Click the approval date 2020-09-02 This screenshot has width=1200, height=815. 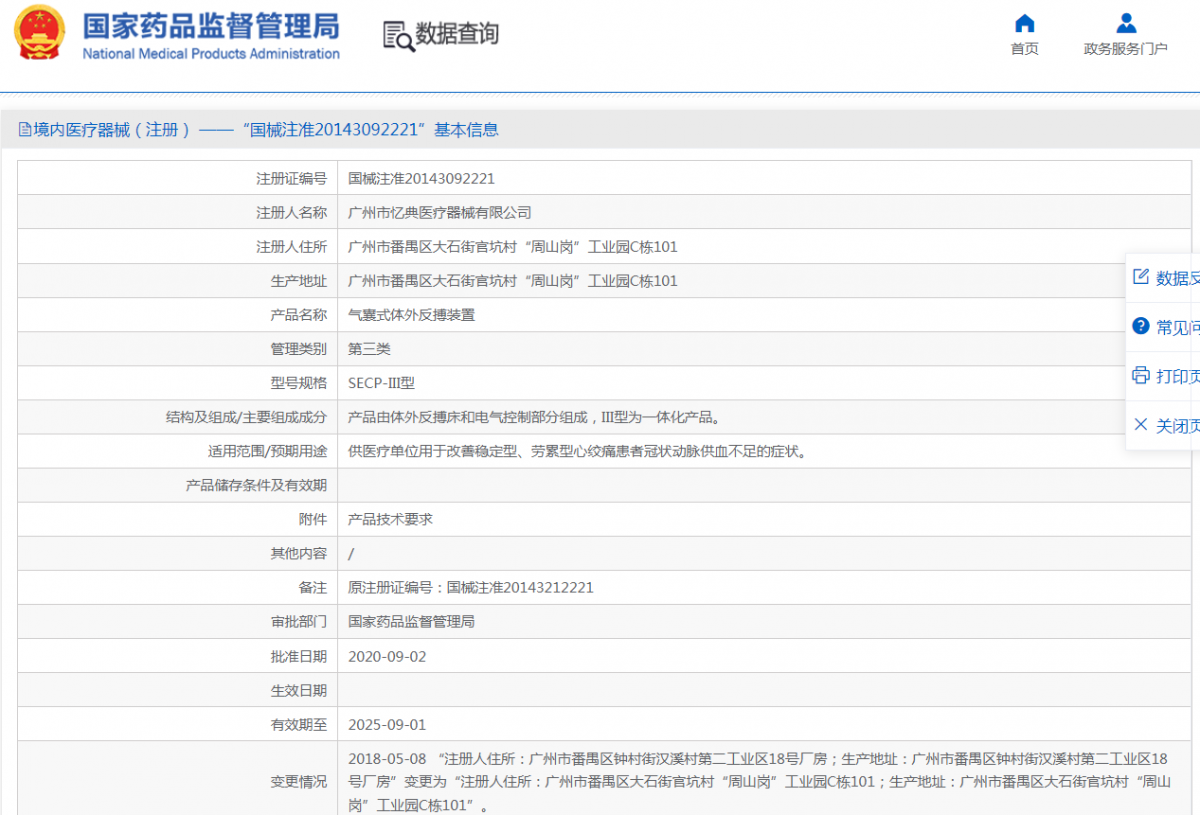(387, 656)
